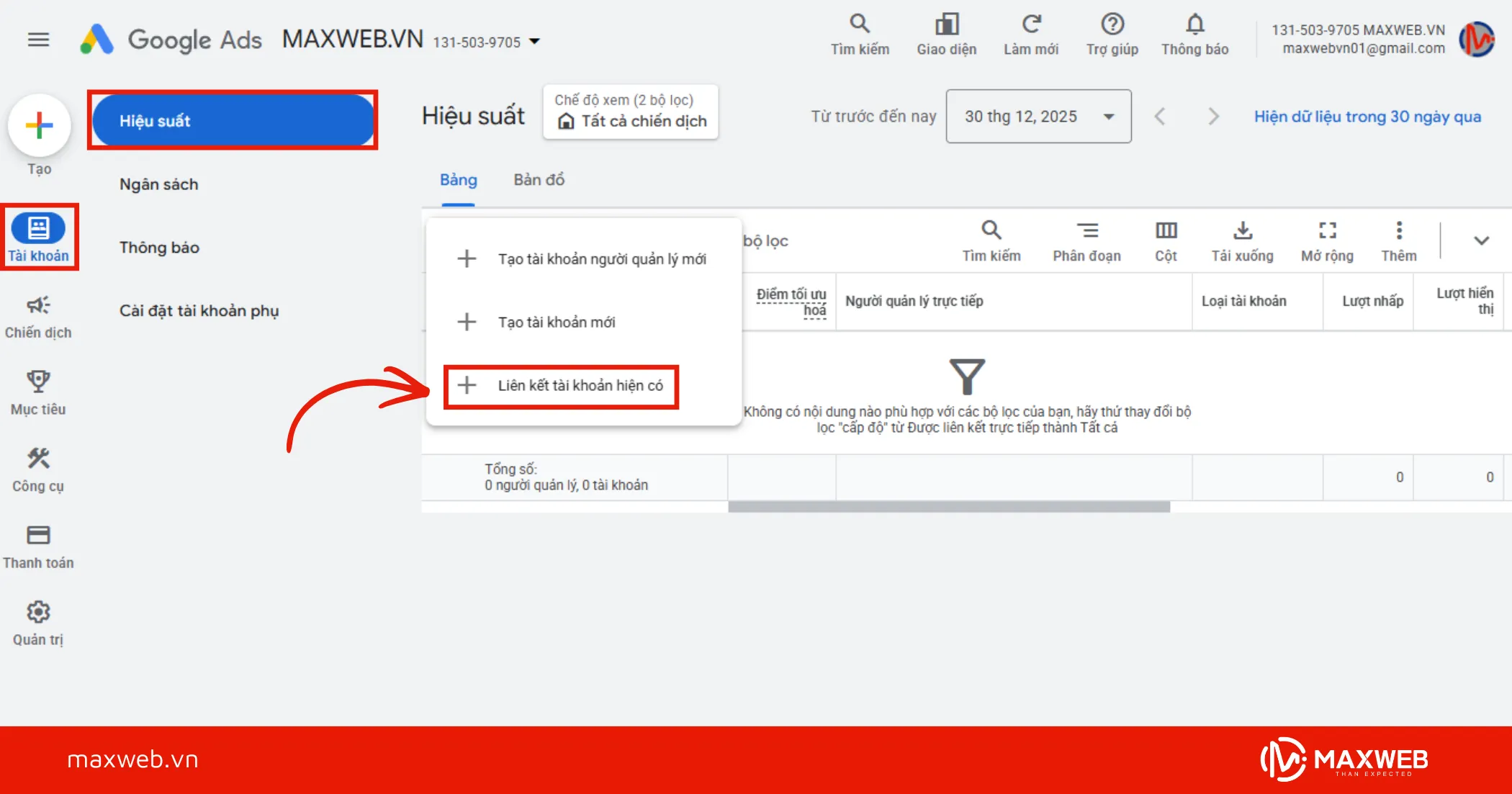Open Hiện dữ liệu trong 30 ngày qua link
1512x794 pixels.
pos(1367,116)
